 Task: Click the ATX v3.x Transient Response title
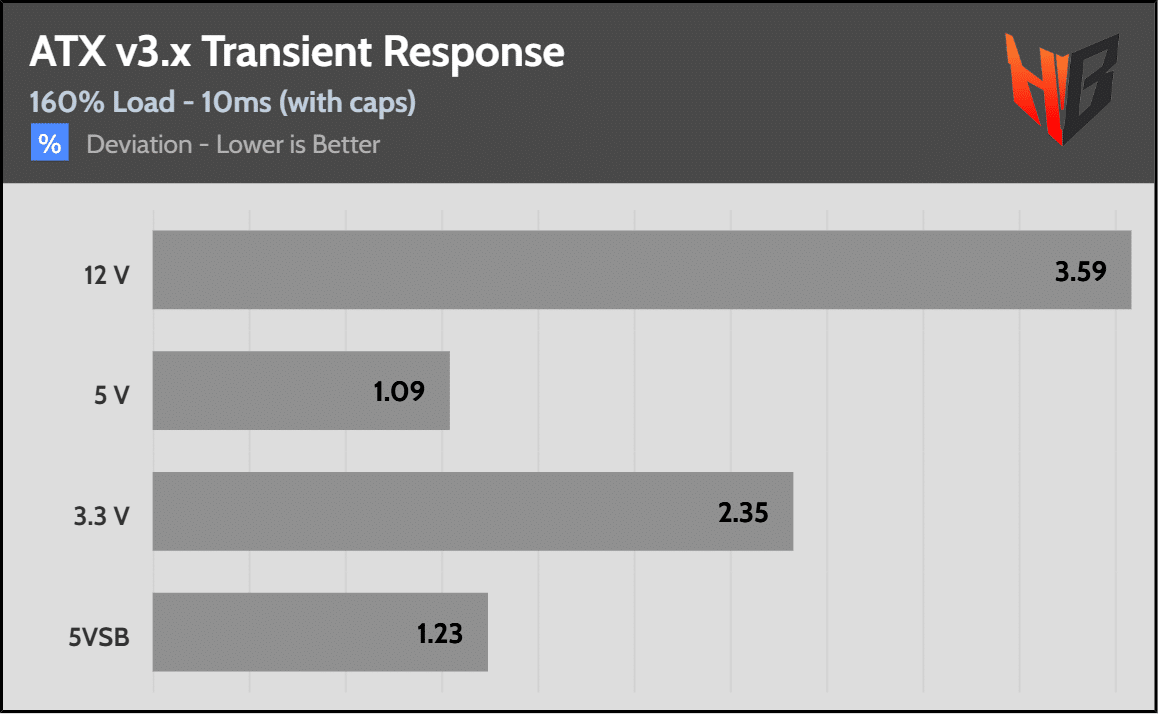point(297,52)
